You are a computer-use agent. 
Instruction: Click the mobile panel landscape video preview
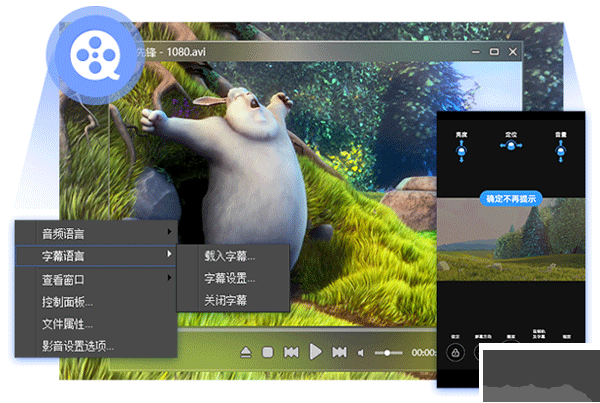511,239
